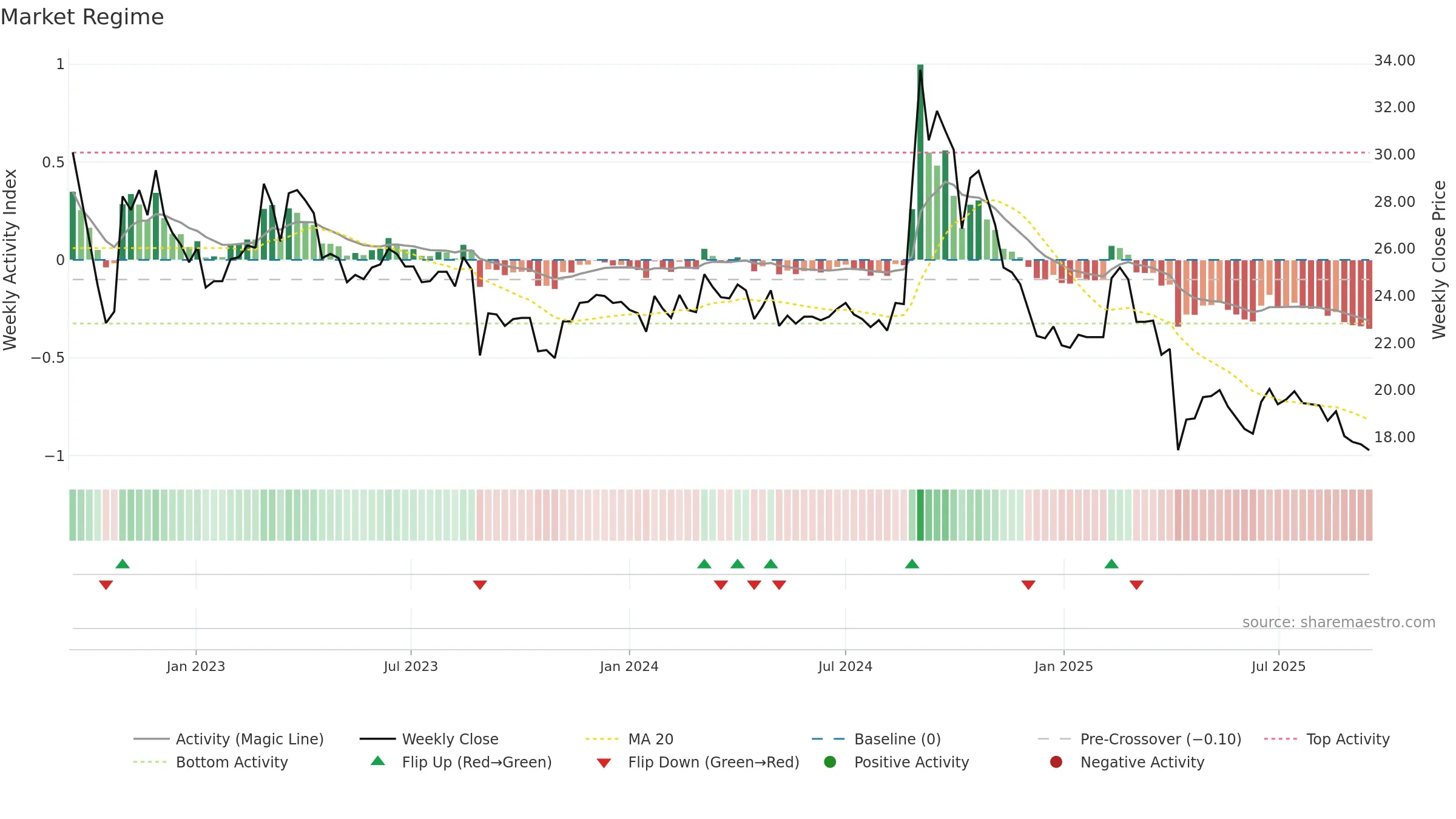Click the Jan 2024 x-axis label

pyautogui.click(x=629, y=666)
